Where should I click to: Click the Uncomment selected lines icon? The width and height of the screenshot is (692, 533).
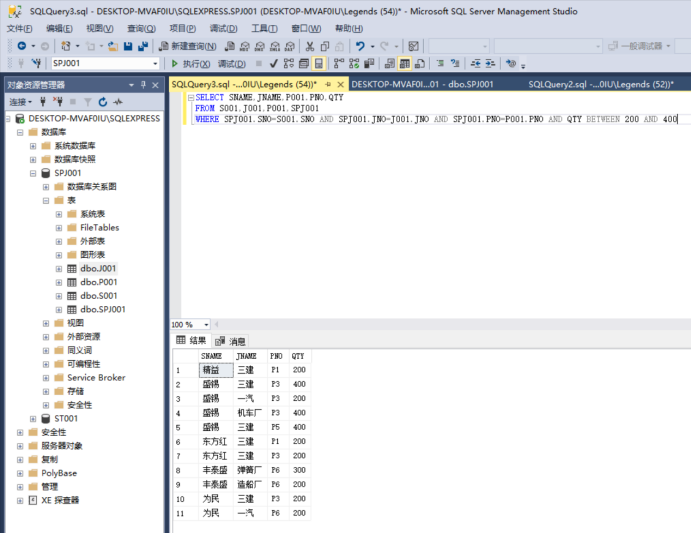click(x=455, y=64)
